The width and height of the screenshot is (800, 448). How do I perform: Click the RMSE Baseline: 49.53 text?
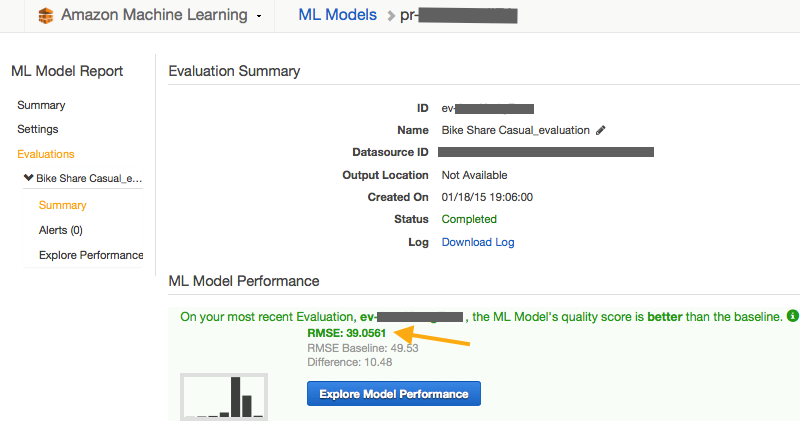pyautogui.click(x=363, y=348)
